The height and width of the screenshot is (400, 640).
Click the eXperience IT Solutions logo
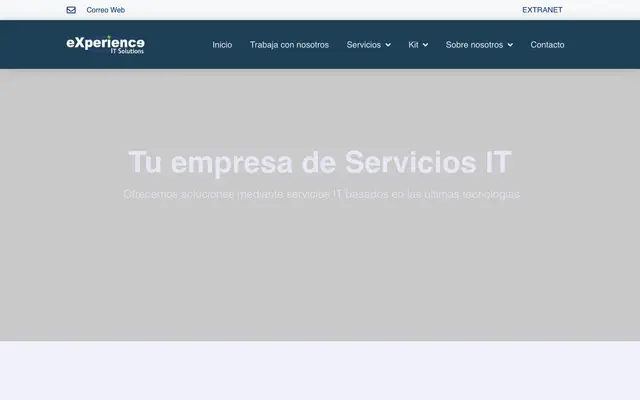coord(105,44)
